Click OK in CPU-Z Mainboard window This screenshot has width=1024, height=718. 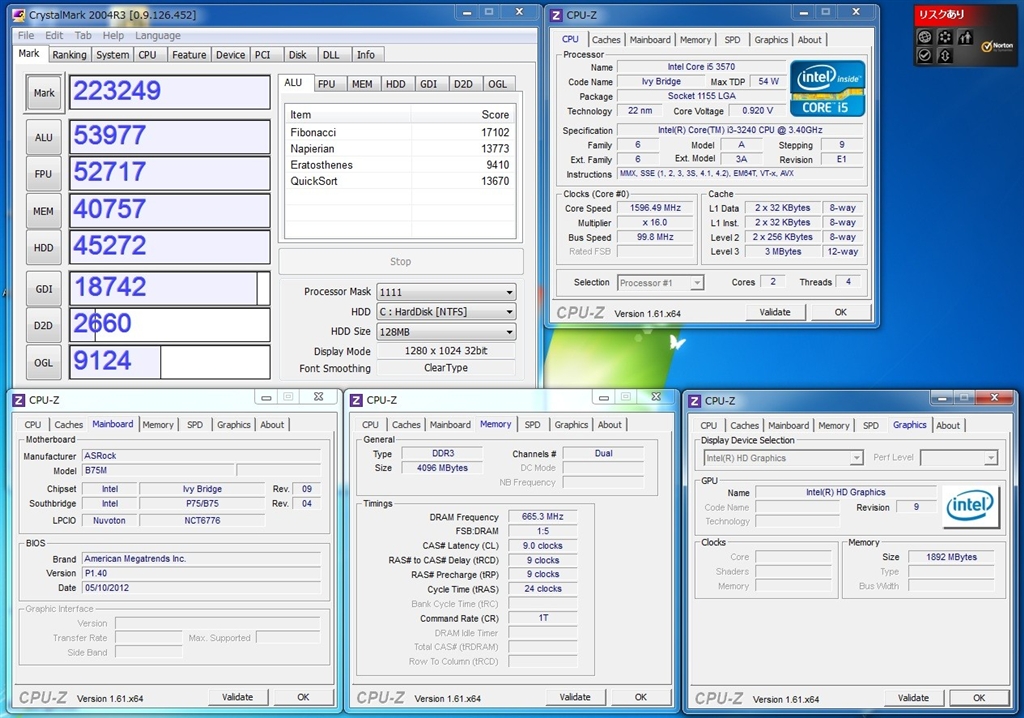tap(303, 697)
